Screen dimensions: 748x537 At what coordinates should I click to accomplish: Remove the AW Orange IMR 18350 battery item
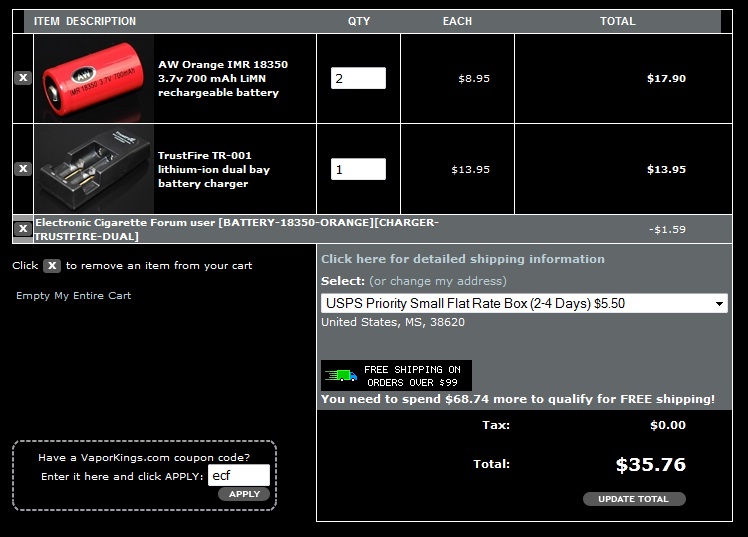(23, 78)
